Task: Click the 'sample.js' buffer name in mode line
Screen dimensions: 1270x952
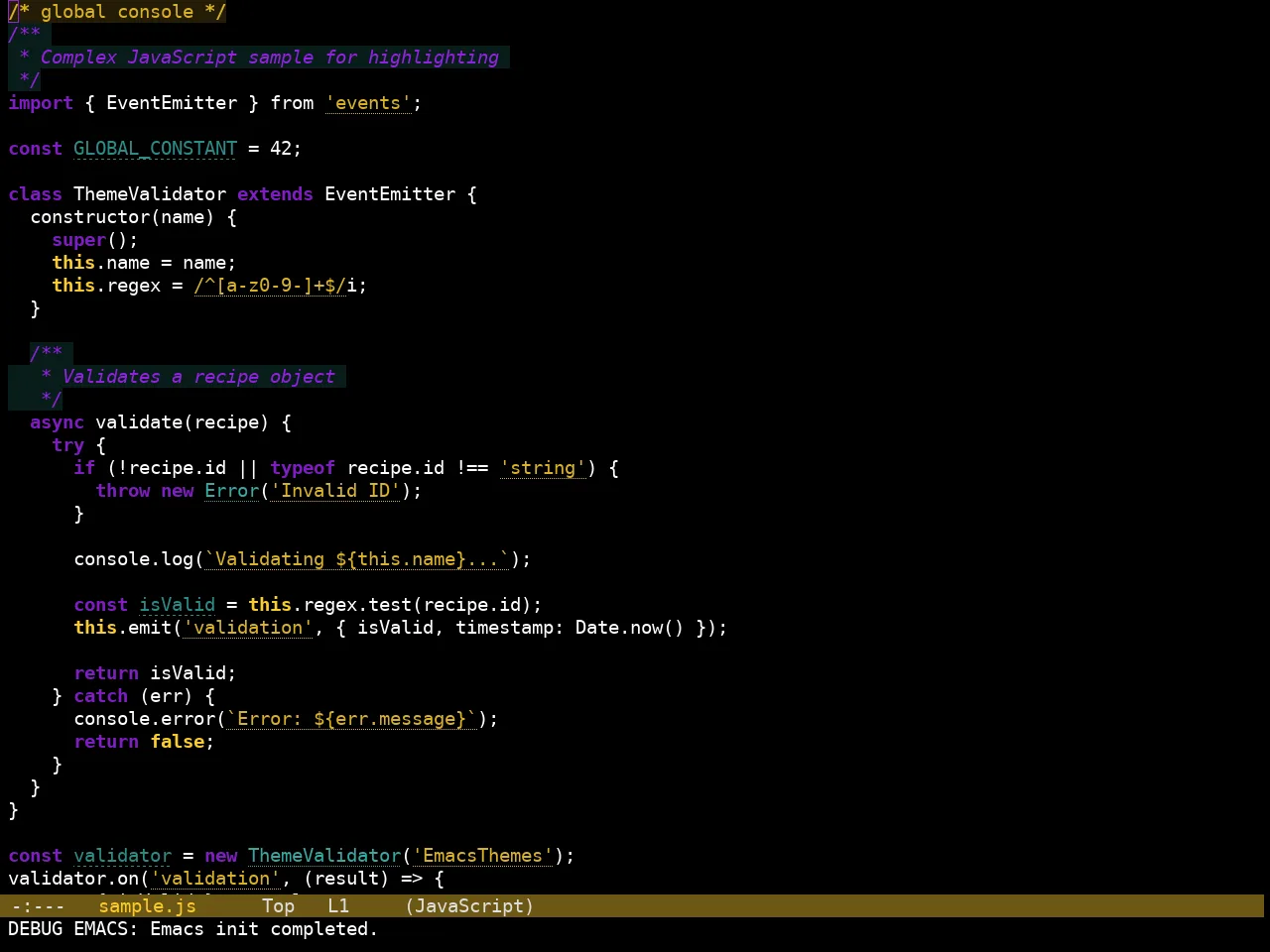Action: [147, 905]
